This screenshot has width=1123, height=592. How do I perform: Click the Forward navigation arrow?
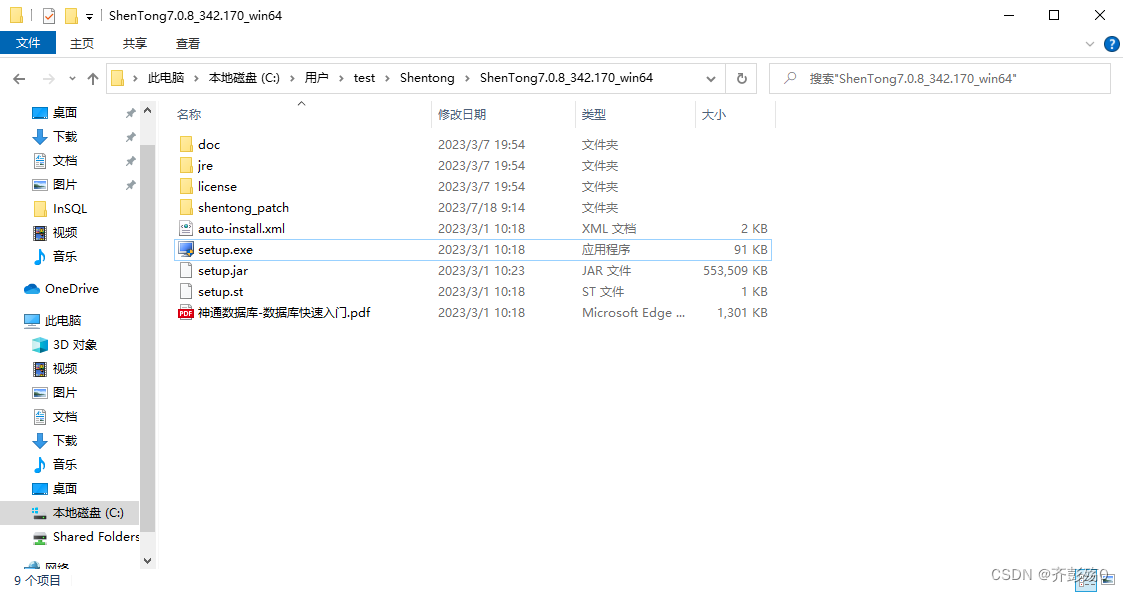49,79
